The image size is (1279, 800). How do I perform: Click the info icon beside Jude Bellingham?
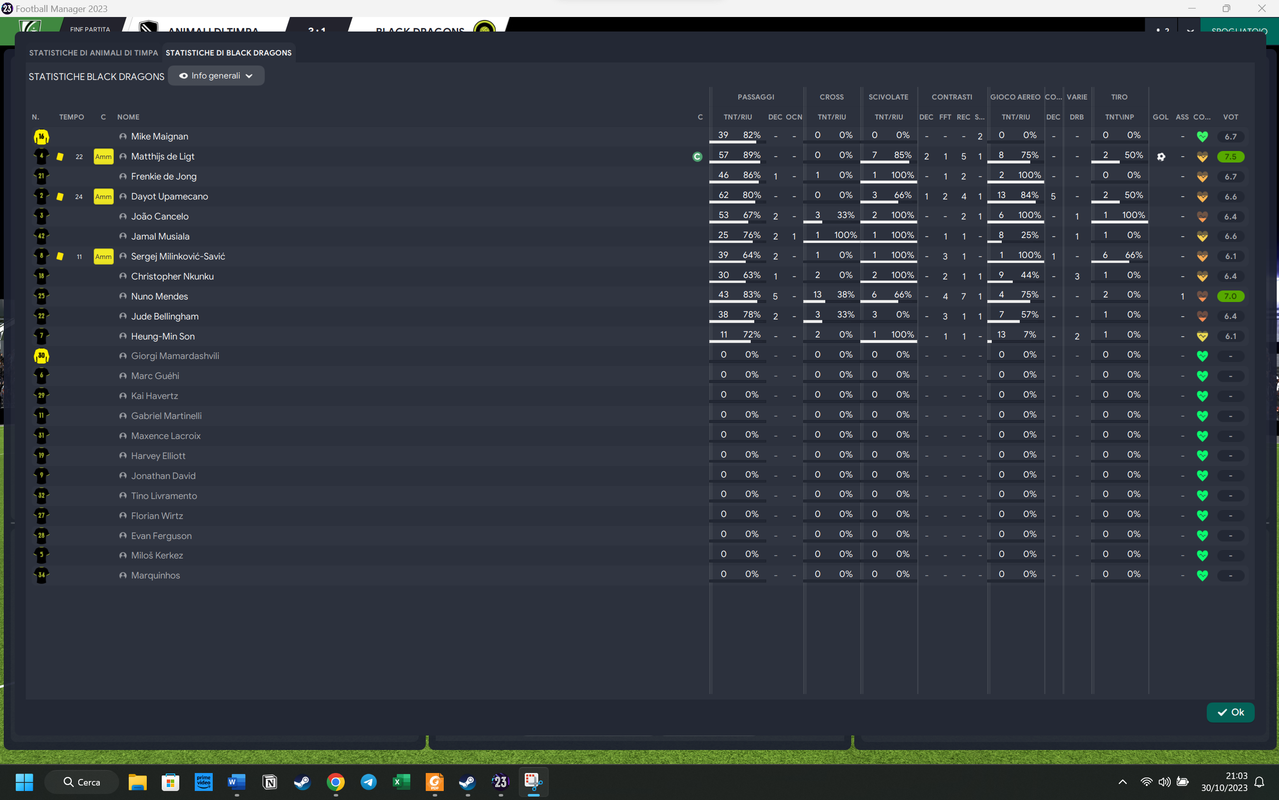(123, 316)
